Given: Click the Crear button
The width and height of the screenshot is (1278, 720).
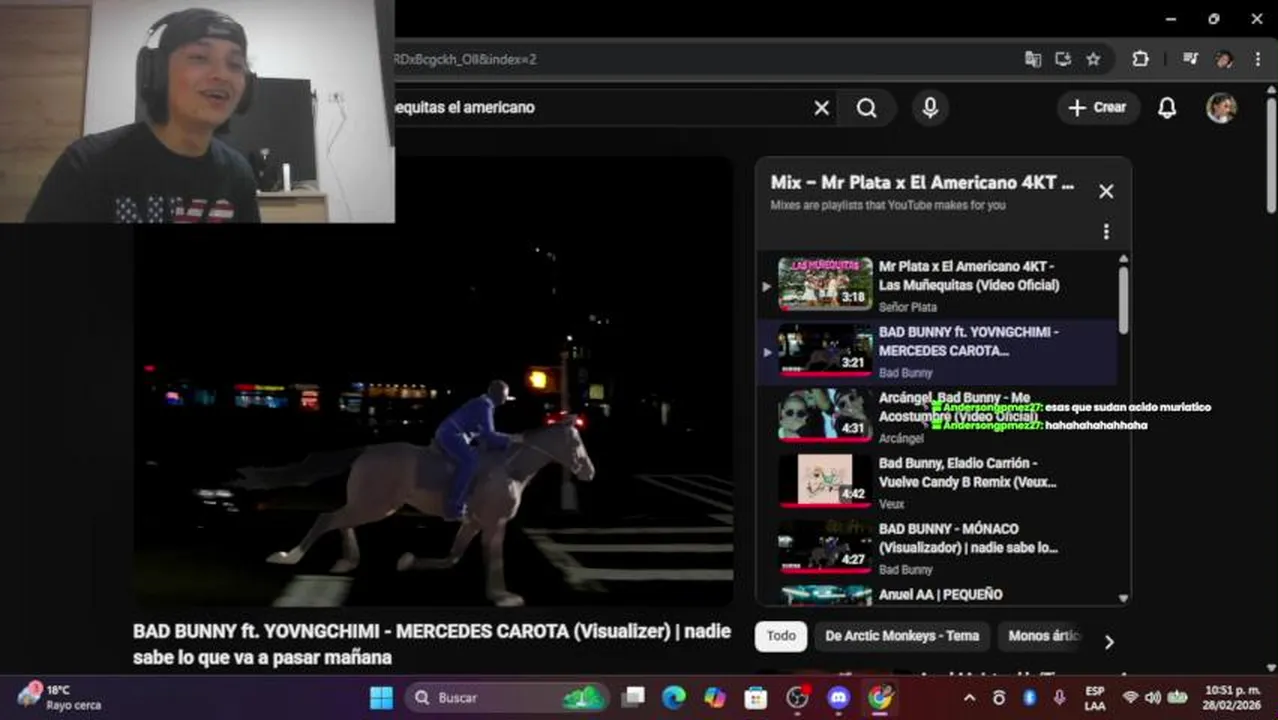Looking at the screenshot, I should (x=1097, y=107).
